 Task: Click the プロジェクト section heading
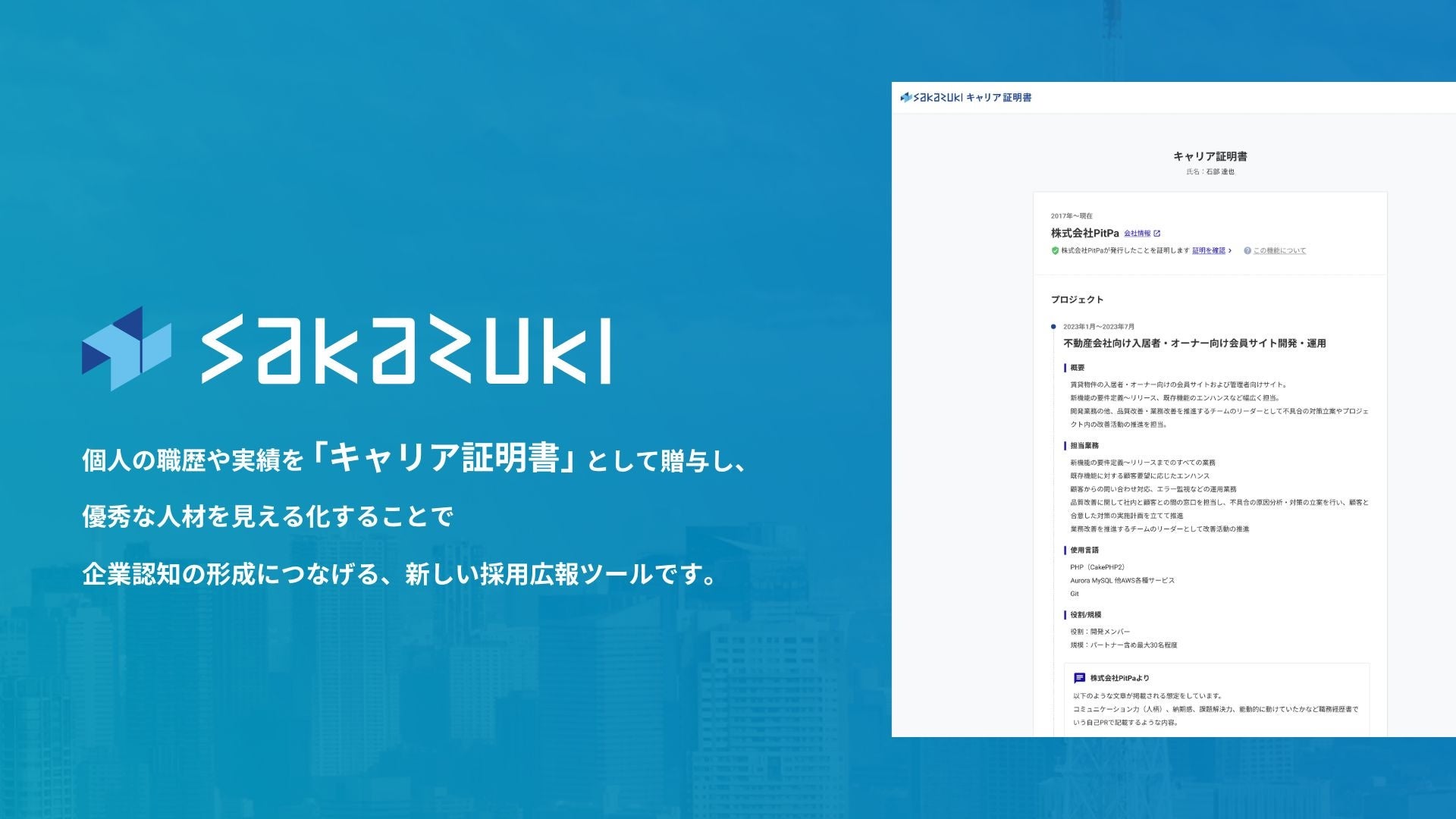pyautogui.click(x=1077, y=300)
